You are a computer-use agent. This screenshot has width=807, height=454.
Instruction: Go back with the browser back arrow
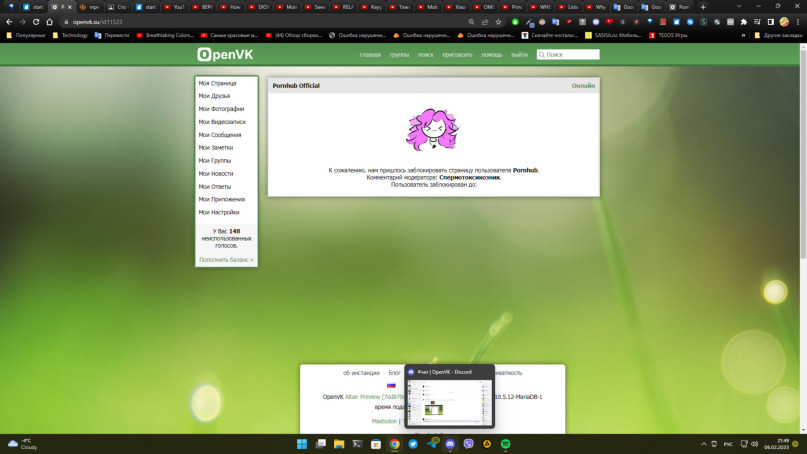tap(9, 22)
